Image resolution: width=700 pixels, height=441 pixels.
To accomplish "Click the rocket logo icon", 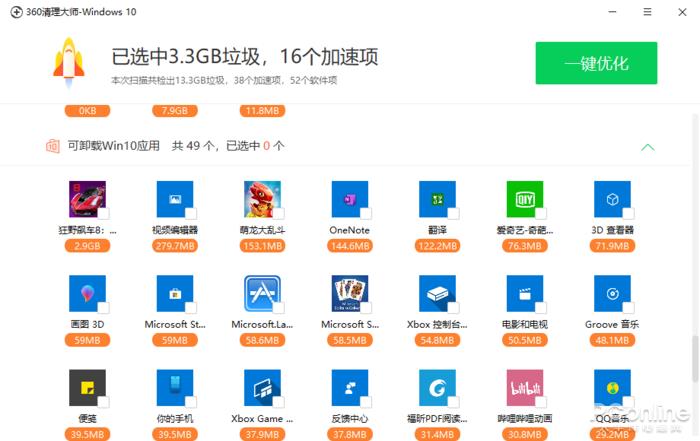I will pos(69,62).
